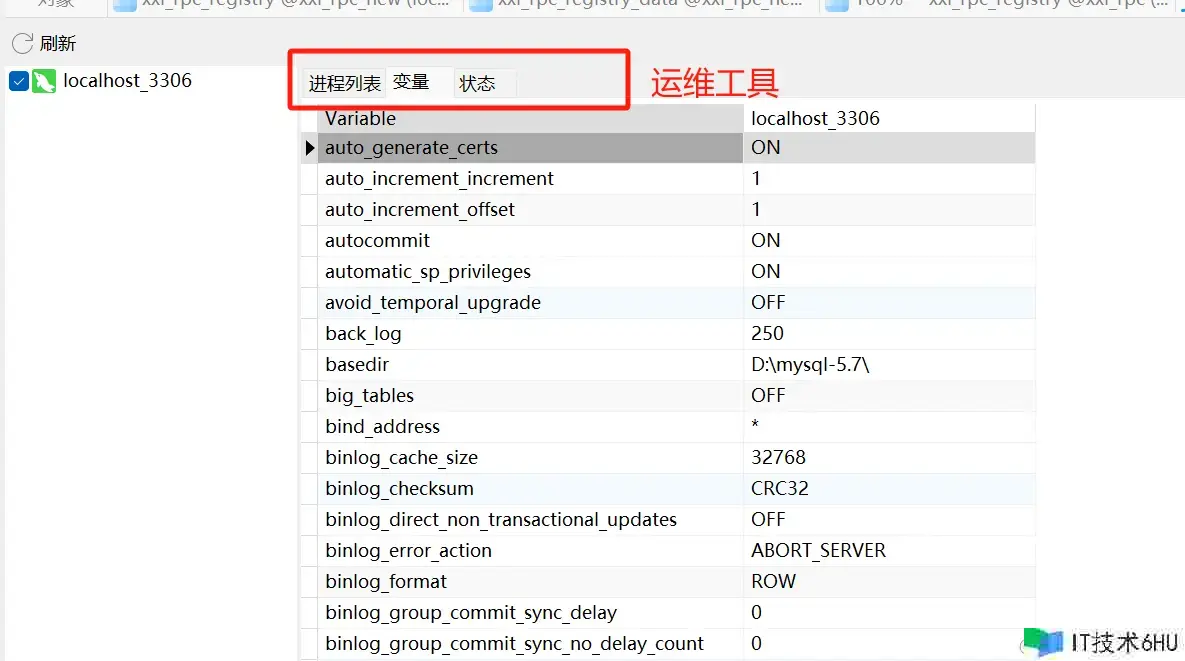Select the 变量 tab
The width and height of the screenshot is (1185, 661).
pos(411,82)
